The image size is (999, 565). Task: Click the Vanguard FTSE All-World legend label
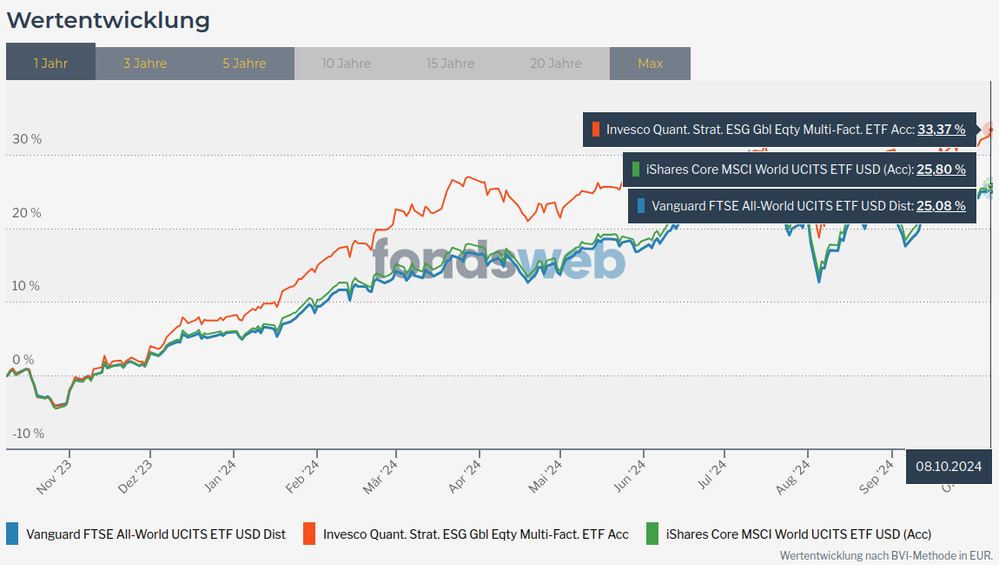pos(155,534)
